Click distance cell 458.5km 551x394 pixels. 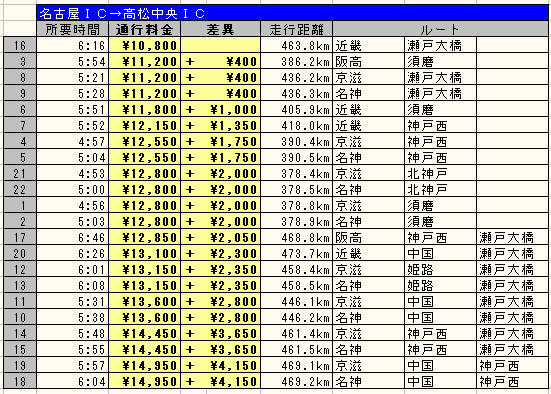click(297, 285)
